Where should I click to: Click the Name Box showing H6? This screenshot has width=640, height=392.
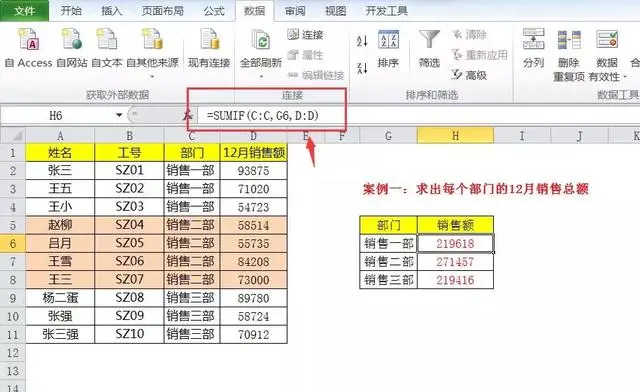(57, 116)
